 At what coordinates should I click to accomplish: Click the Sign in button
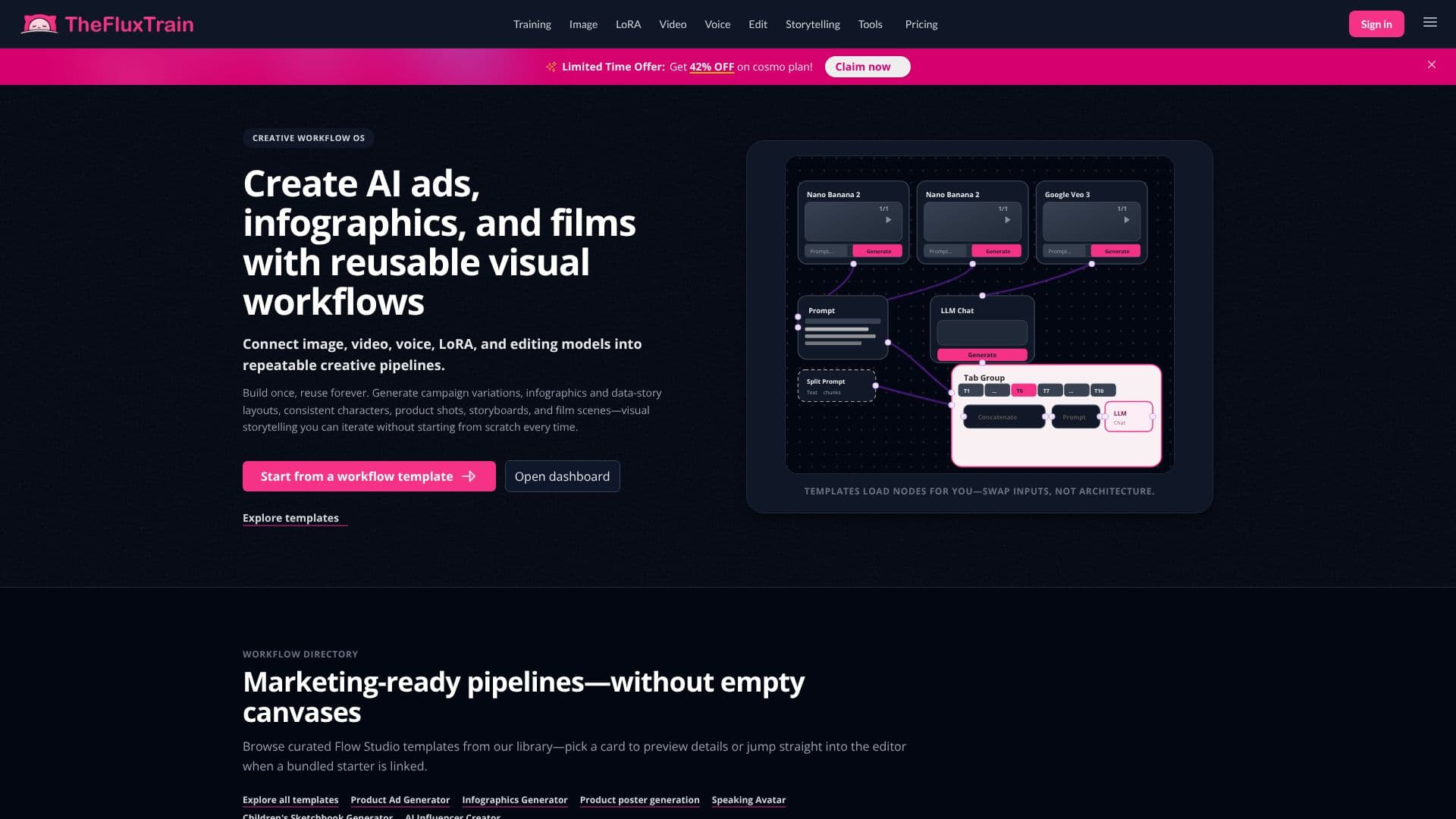point(1376,24)
